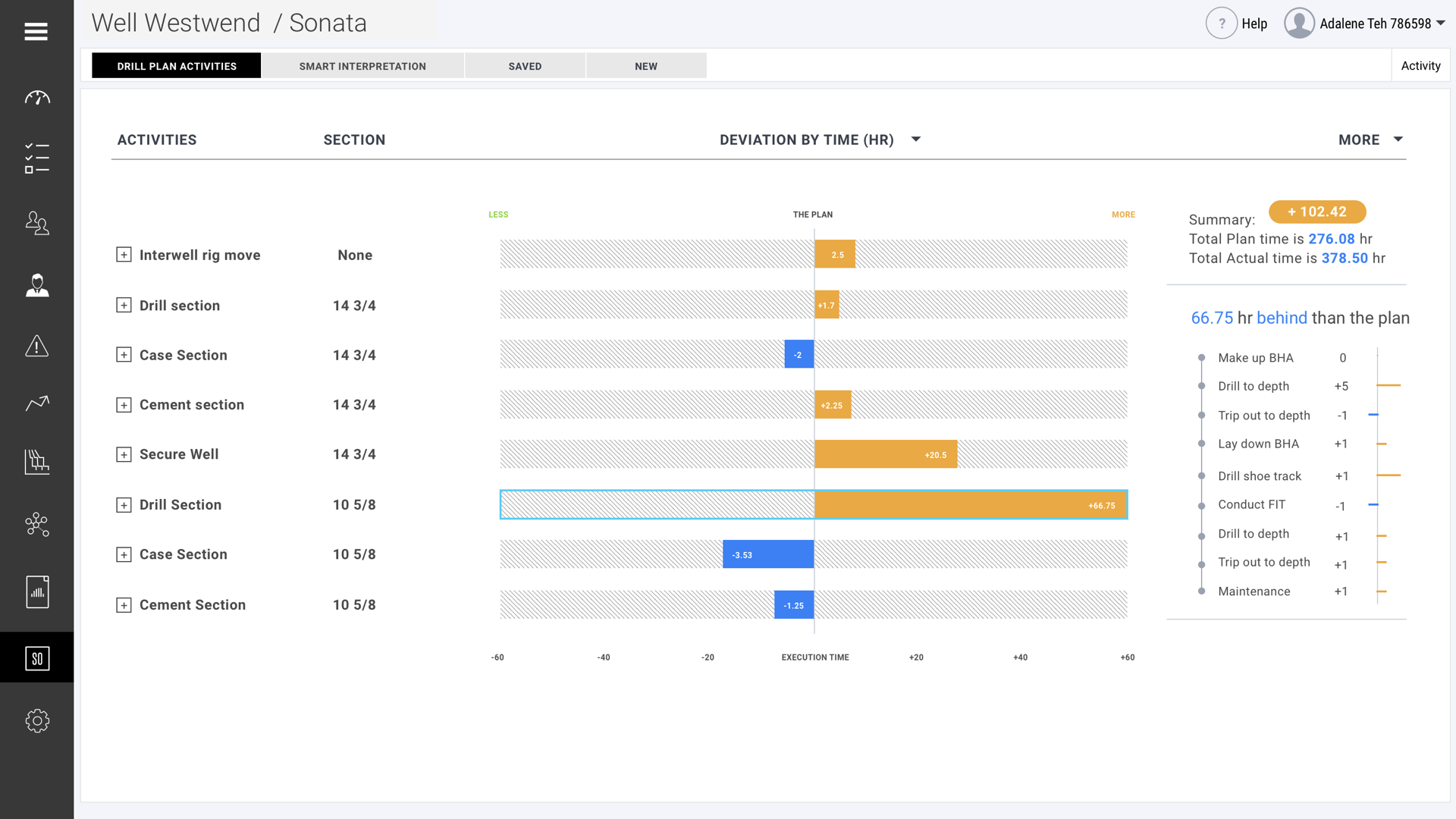Viewport: 1456px width, 819px height.
Task: Switch to Smart Interpretation tab
Action: (362, 66)
